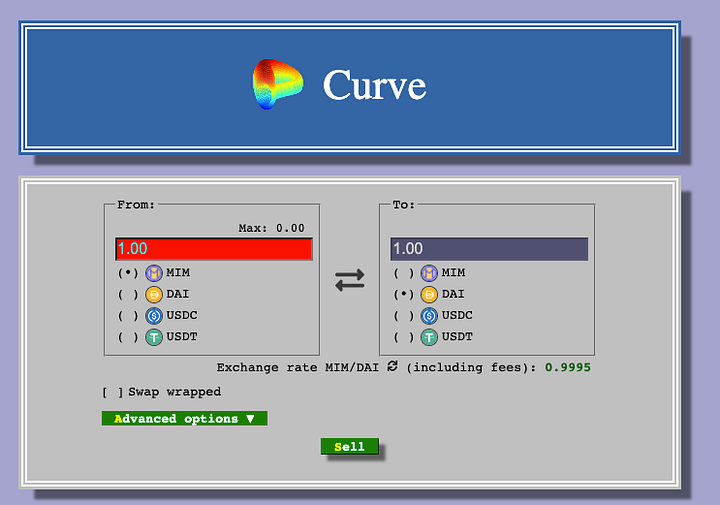
Task: Click Exchange rate MIM/DAI text
Action: [298, 367]
